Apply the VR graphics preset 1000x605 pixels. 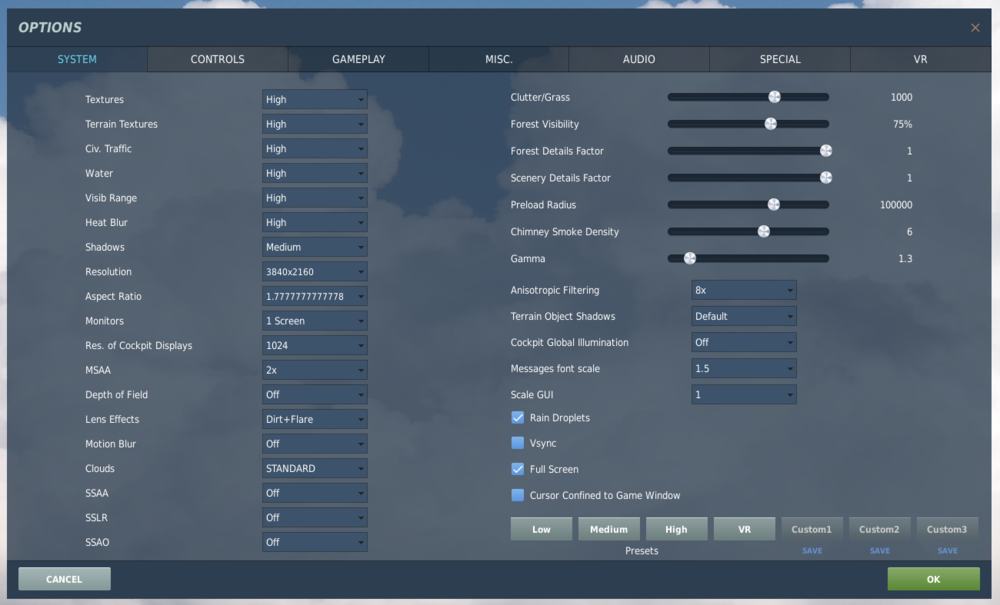[744, 529]
